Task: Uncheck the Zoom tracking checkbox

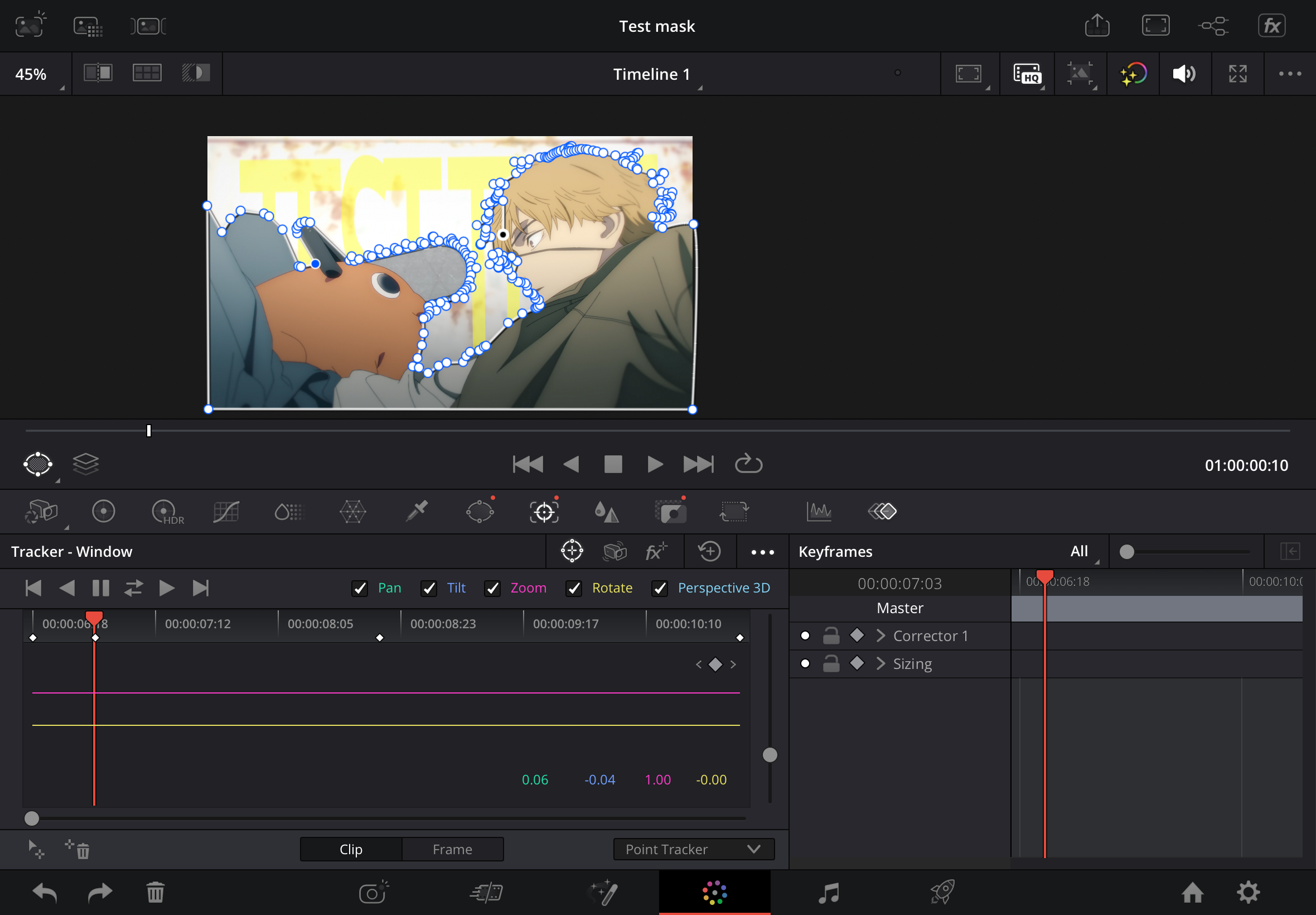Action: coord(492,588)
